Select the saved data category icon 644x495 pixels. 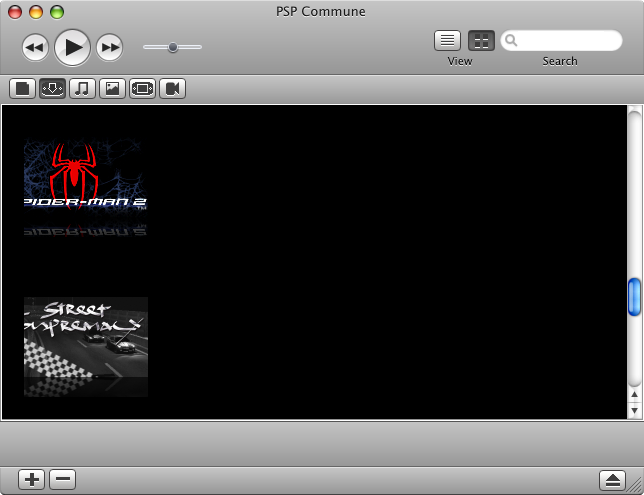23,88
